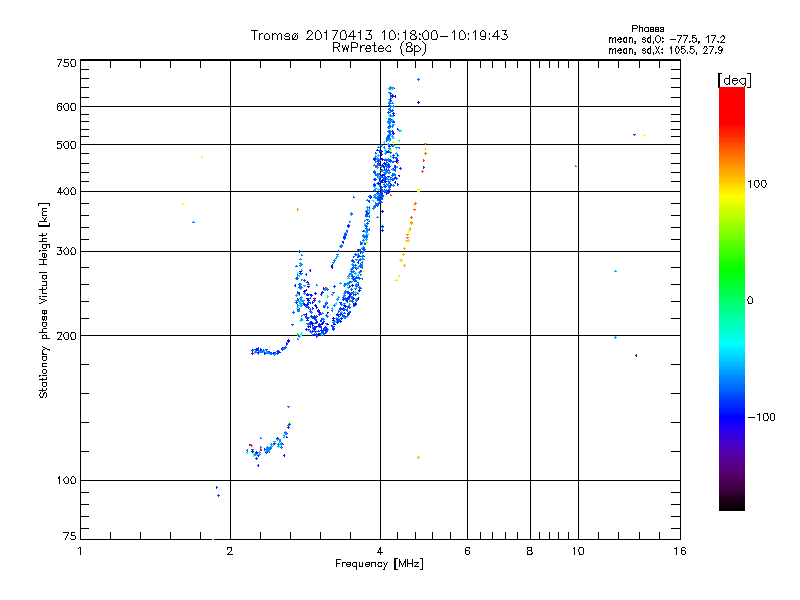
Task: Click the 0 tick label on the colorbar
Action: (x=749, y=300)
